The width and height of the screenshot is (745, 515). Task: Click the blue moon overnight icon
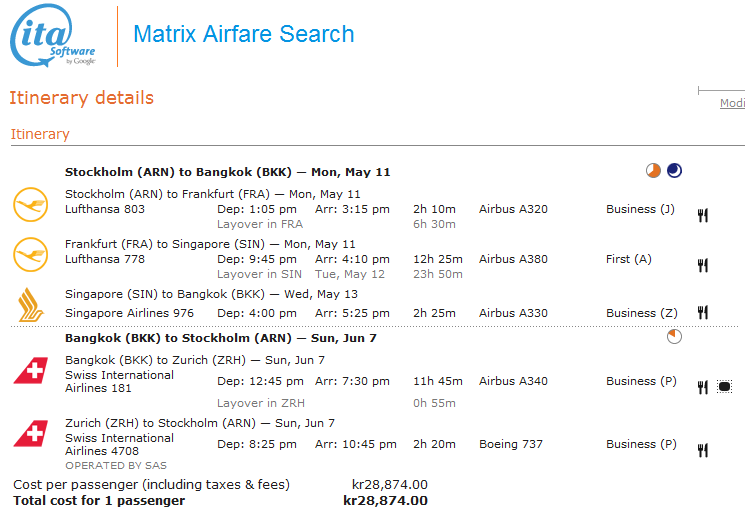tap(674, 171)
